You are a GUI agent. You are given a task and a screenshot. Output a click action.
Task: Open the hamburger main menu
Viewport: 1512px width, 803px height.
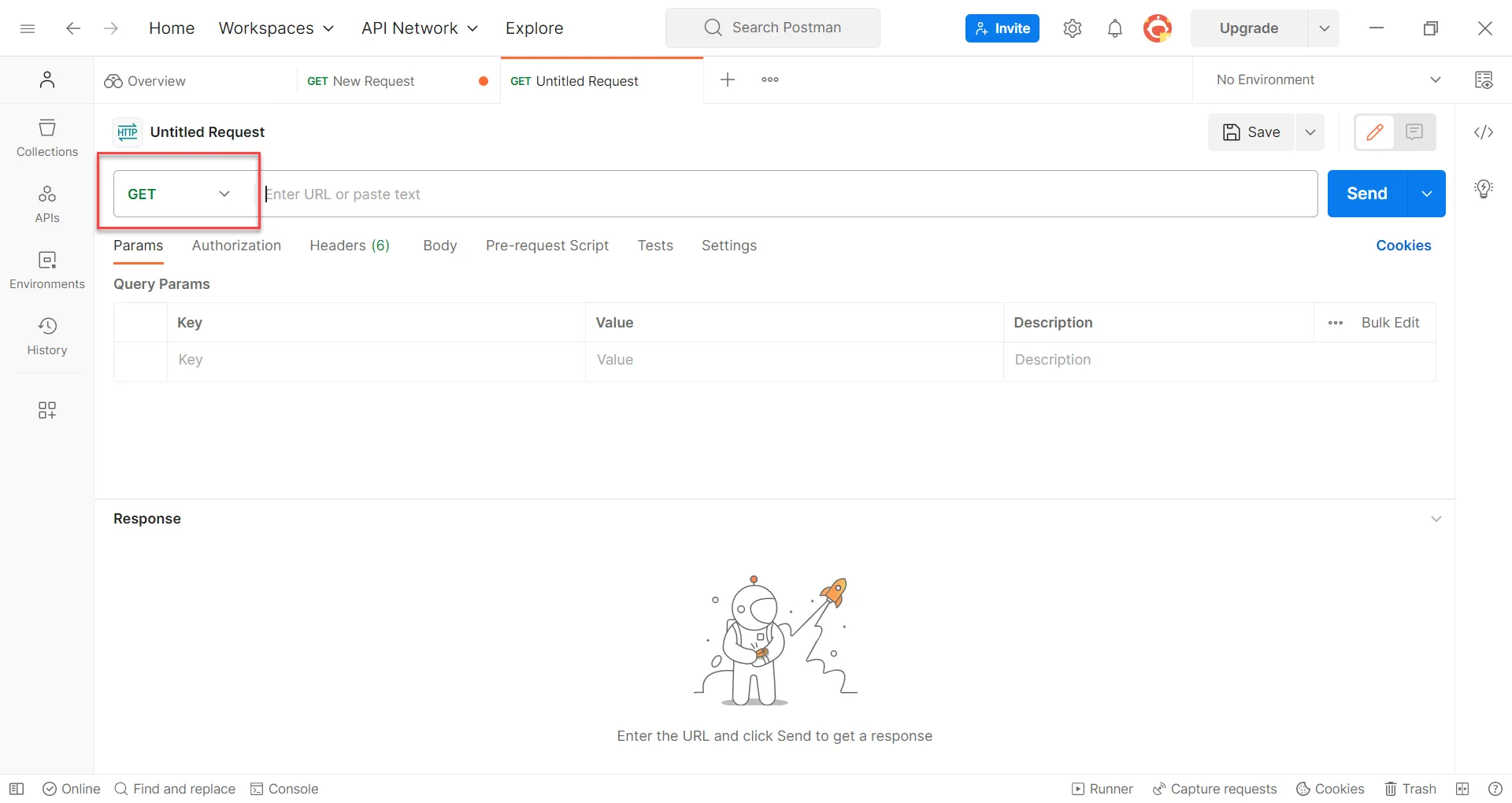28,28
